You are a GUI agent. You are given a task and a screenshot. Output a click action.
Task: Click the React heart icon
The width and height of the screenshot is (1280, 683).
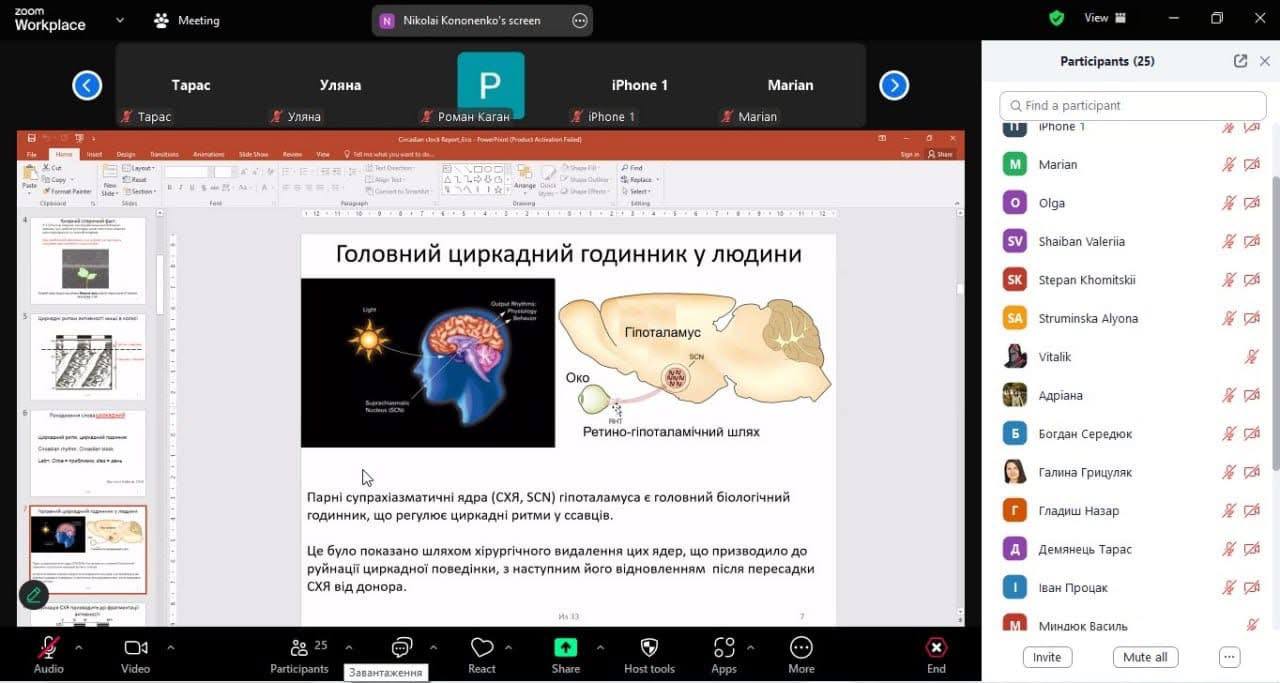pyautogui.click(x=482, y=648)
